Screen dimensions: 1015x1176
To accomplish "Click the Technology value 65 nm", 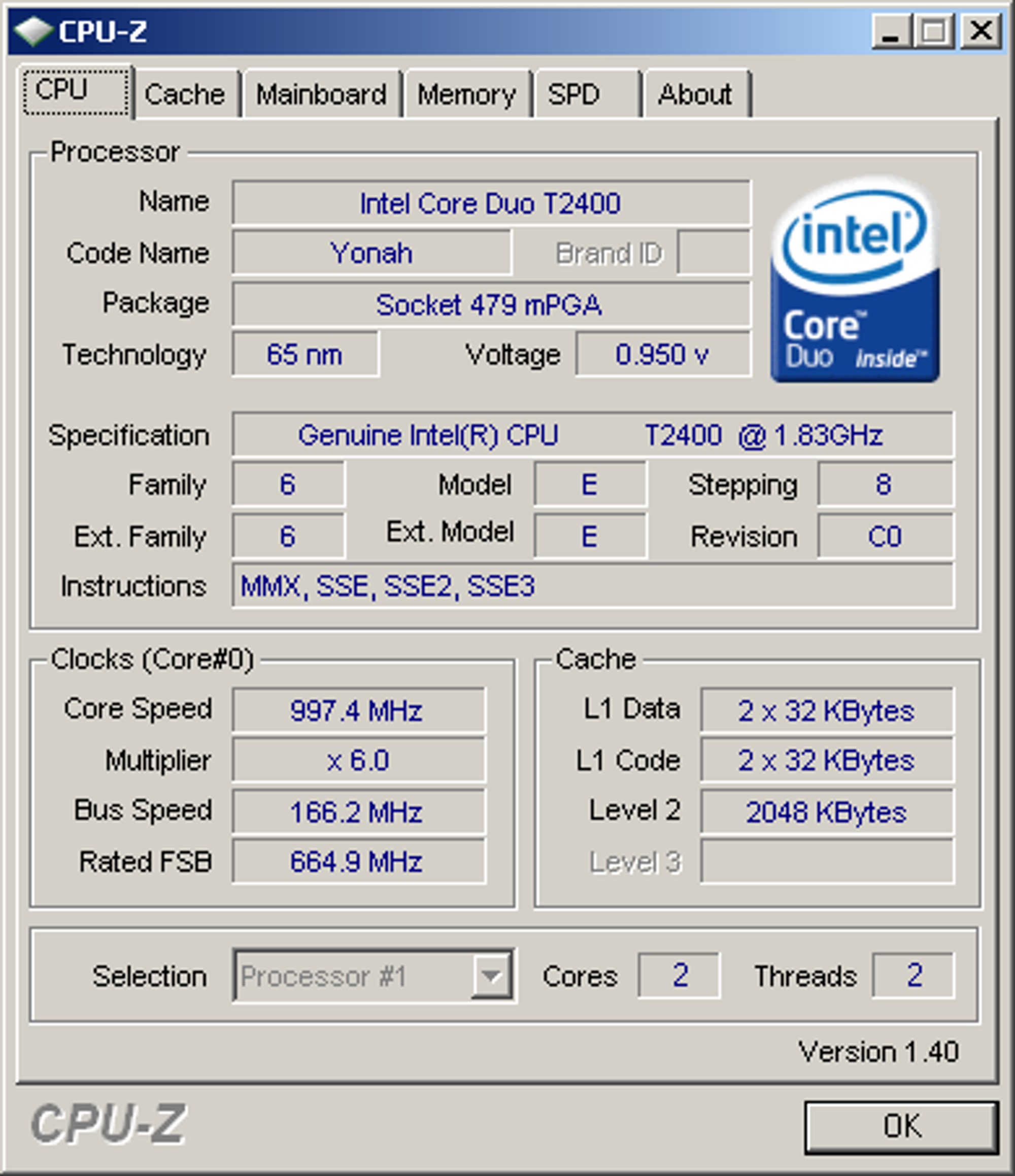I will [x=306, y=355].
